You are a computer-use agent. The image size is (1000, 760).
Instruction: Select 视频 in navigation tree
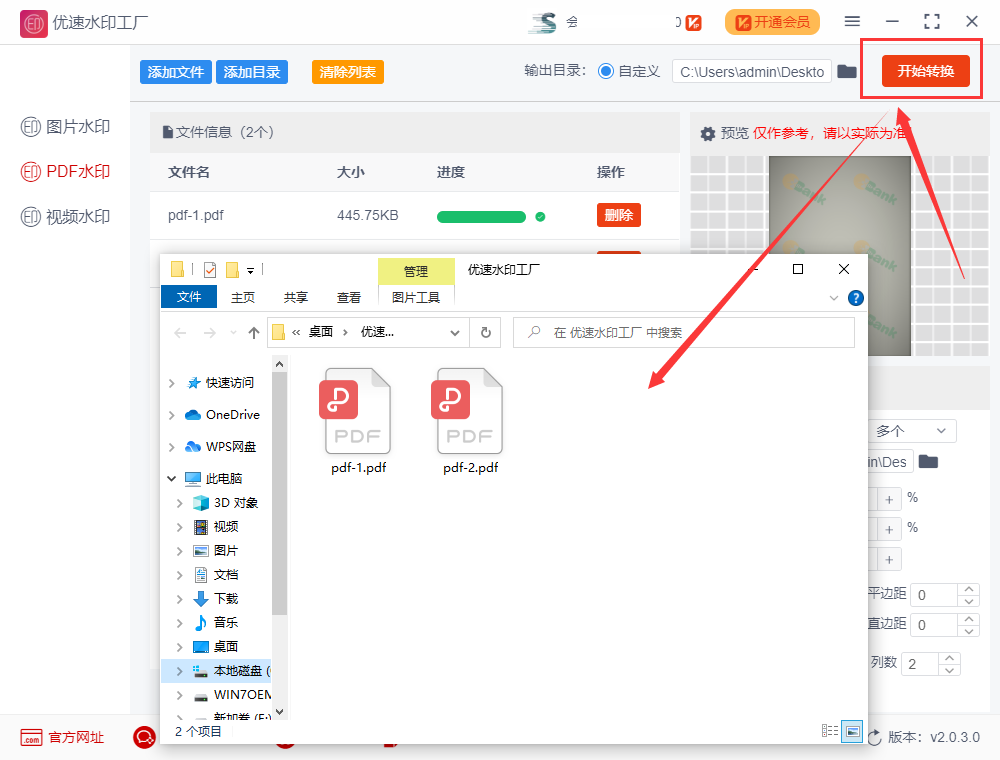pos(216,527)
